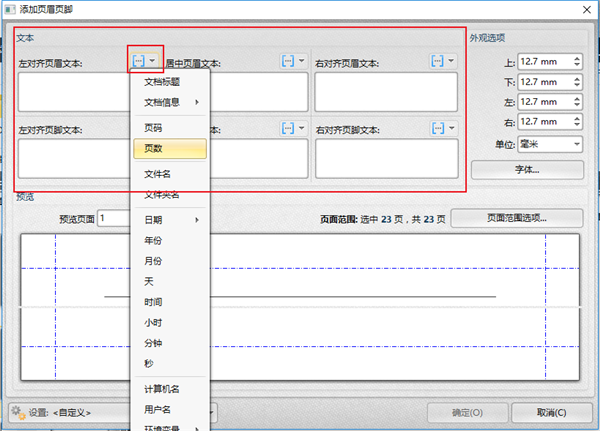Click macro insert icon for left-aligned header
The width and height of the screenshot is (600, 431).
pos(139,60)
